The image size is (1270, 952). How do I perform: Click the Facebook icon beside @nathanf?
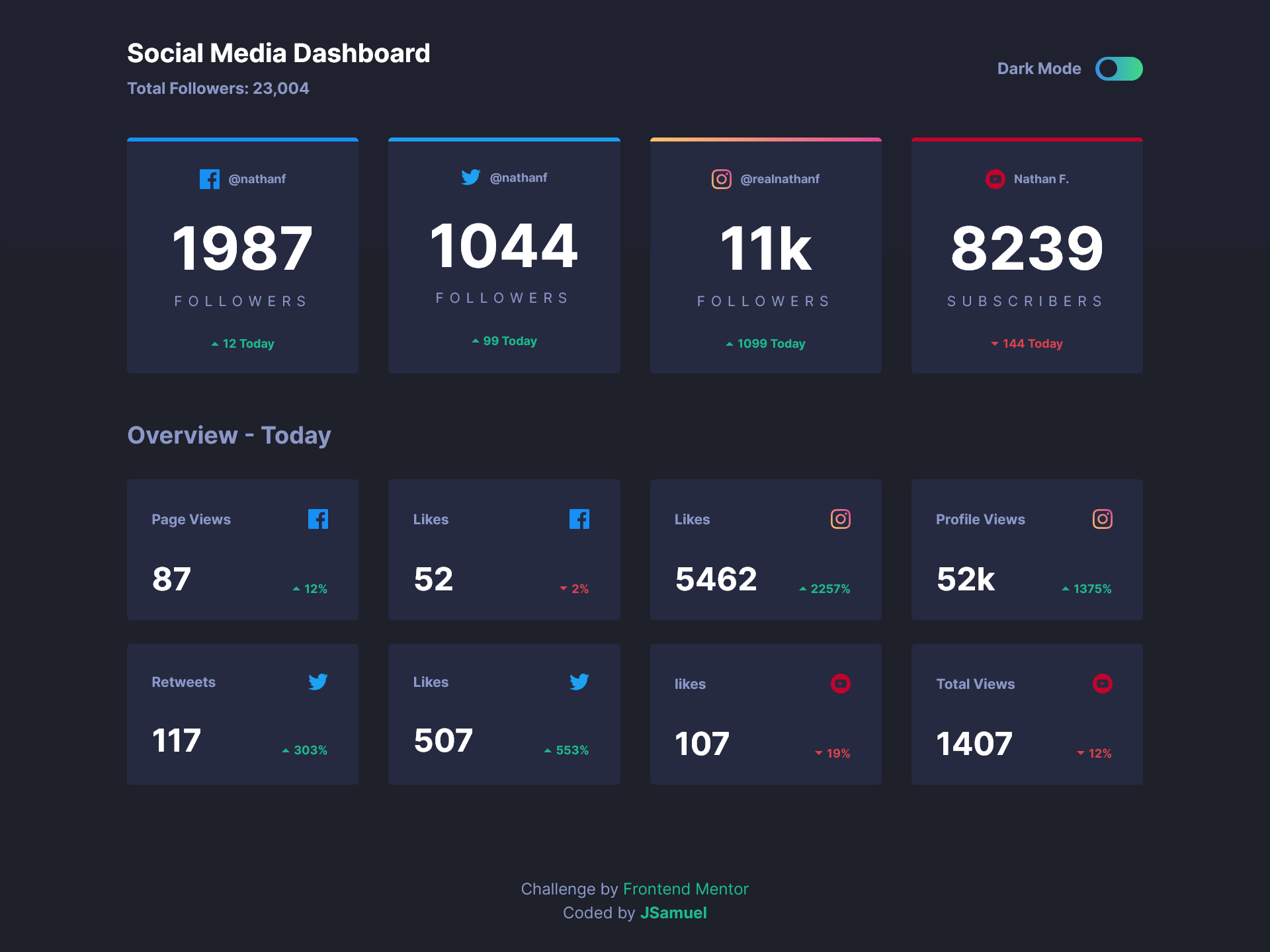[x=209, y=179]
